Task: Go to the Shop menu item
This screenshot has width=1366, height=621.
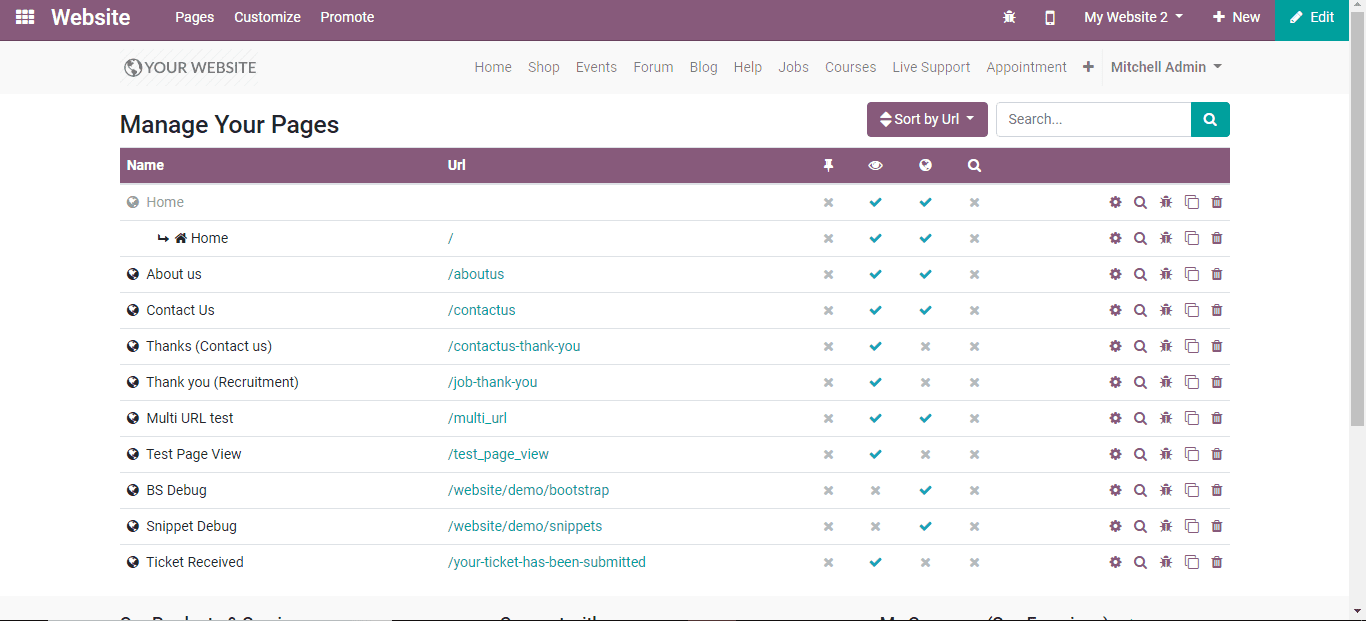Action: click(x=544, y=67)
